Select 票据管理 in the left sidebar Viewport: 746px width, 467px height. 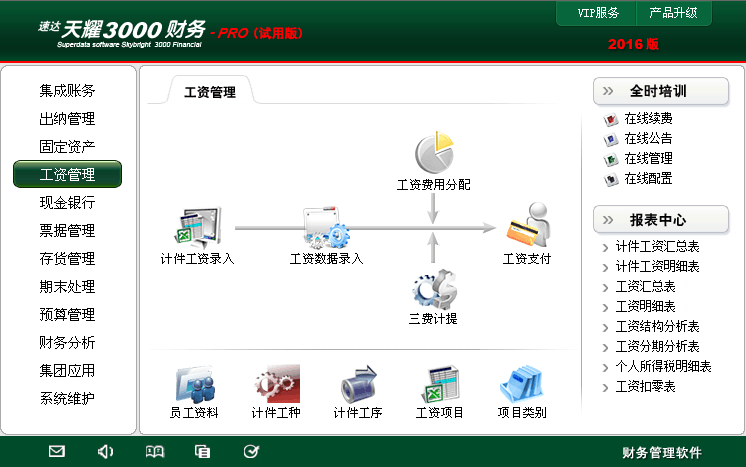coord(67,231)
